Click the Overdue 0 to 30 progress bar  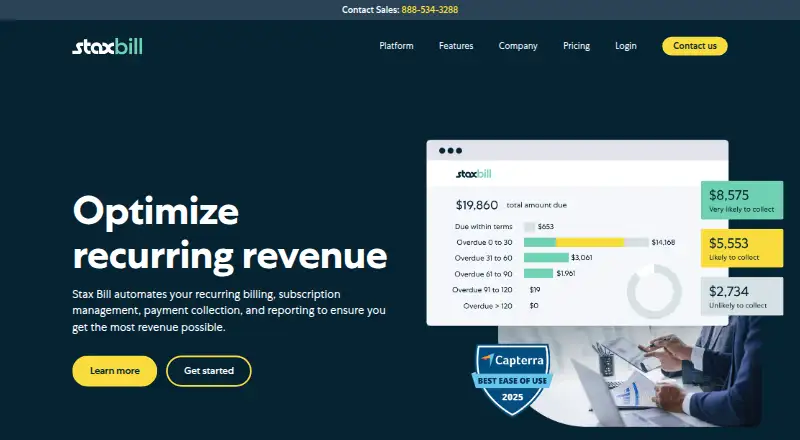click(x=586, y=242)
